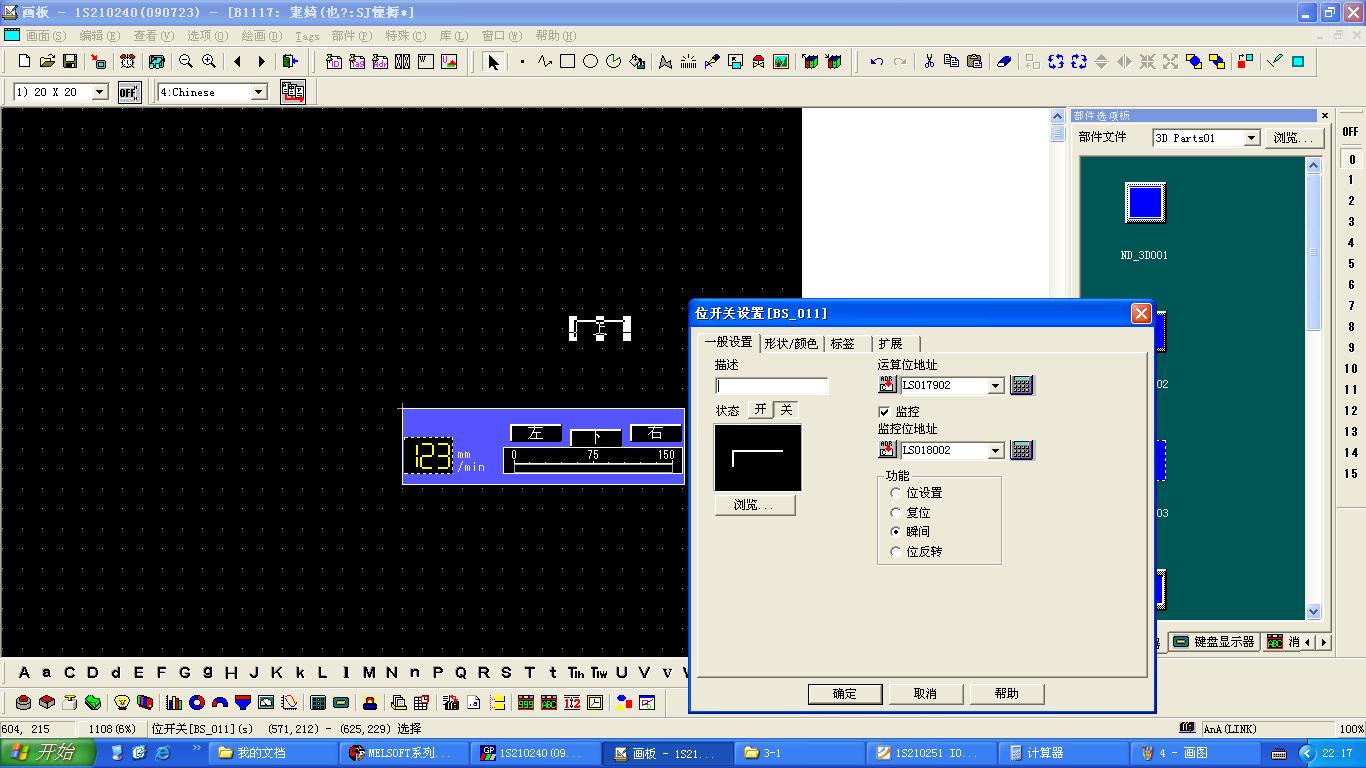Click the 浏览... button under state preview

point(755,505)
